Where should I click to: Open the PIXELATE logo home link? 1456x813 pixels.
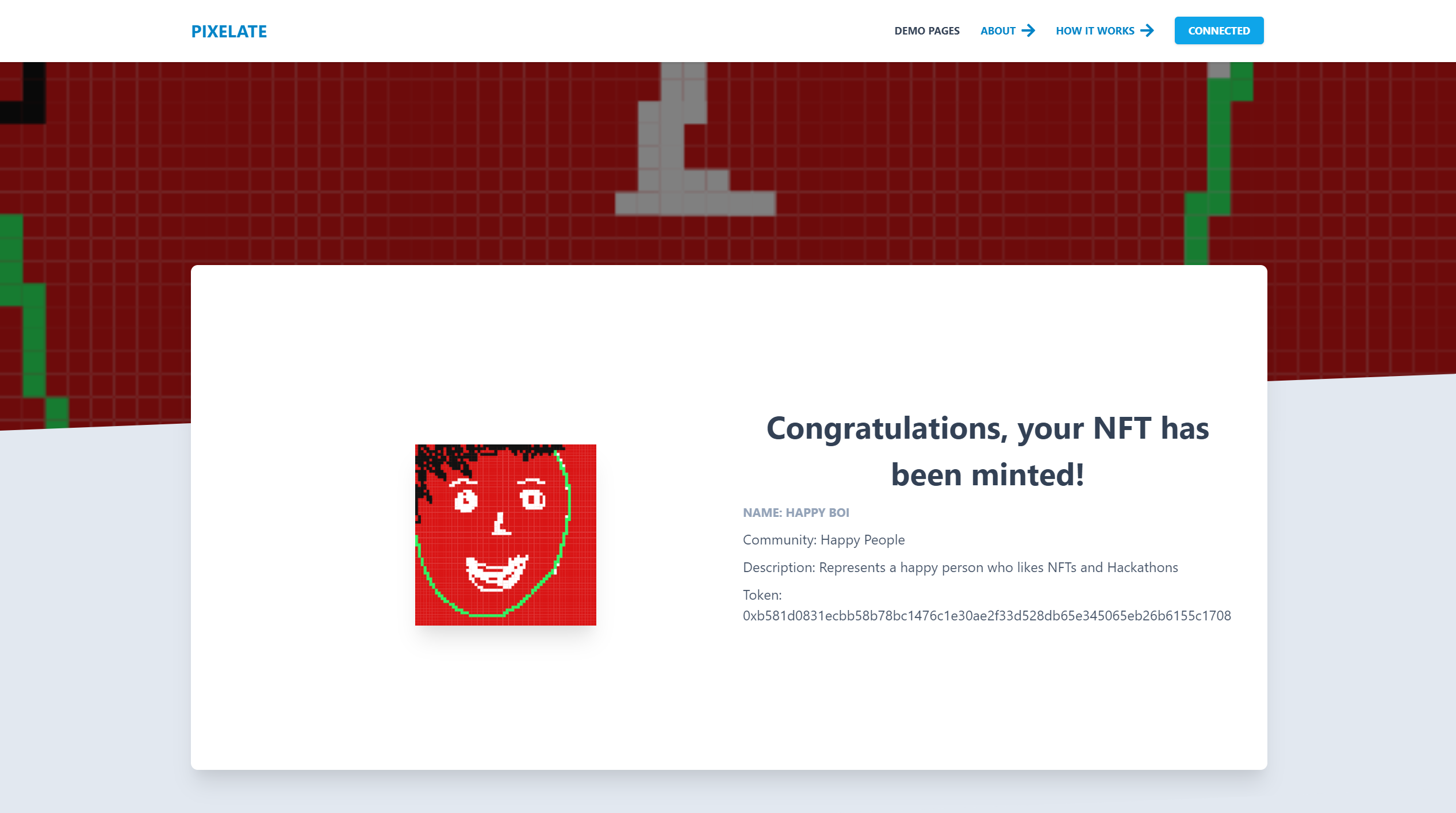click(x=229, y=31)
